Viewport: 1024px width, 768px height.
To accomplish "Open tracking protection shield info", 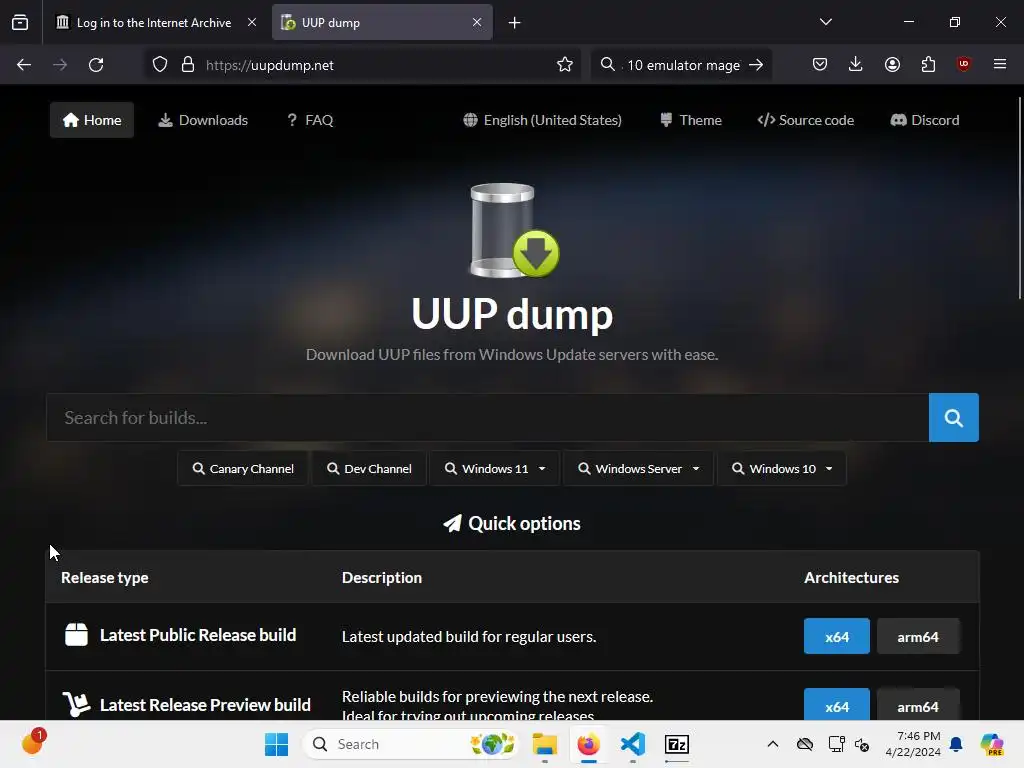I will tap(160, 65).
